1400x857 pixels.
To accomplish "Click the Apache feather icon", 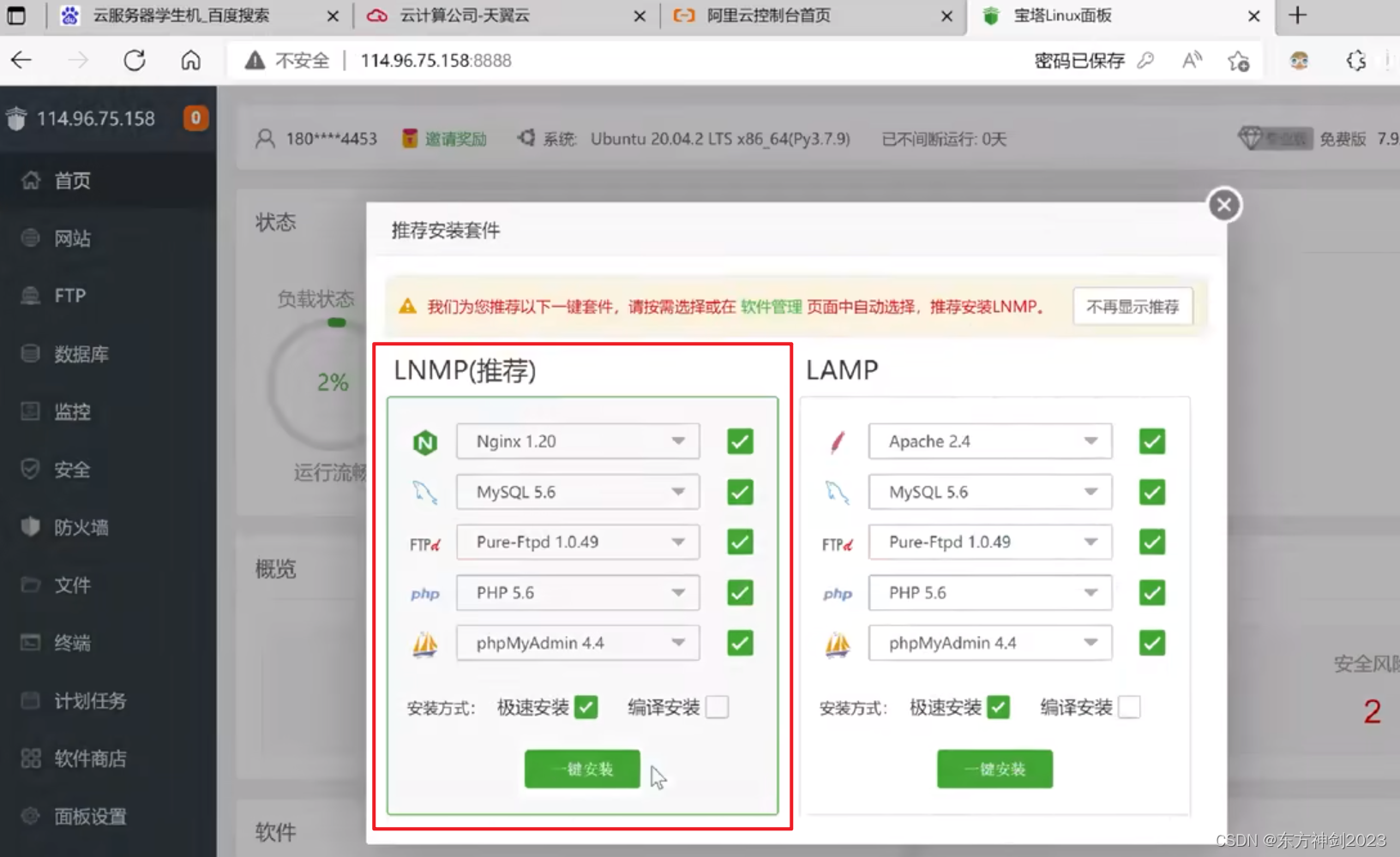I will [838, 442].
